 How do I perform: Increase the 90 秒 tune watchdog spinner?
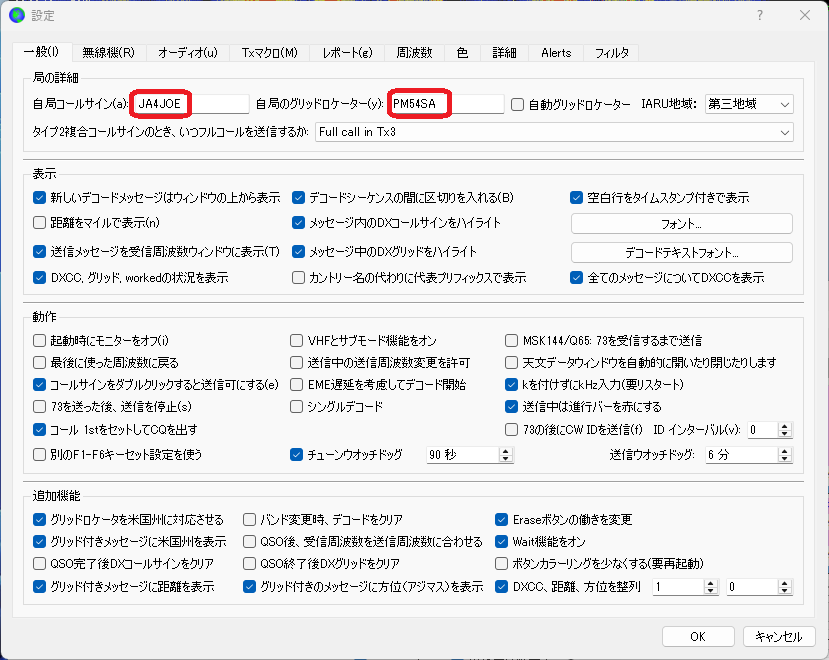(506, 451)
